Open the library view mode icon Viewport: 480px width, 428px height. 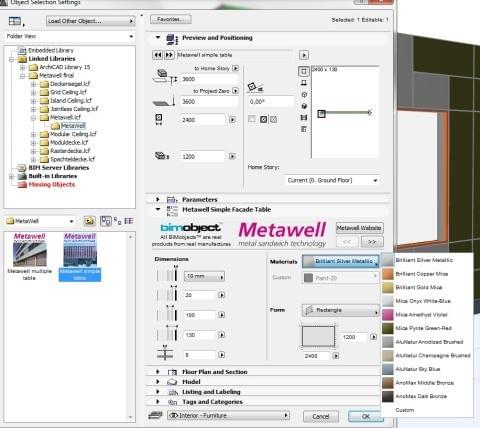pos(15,21)
